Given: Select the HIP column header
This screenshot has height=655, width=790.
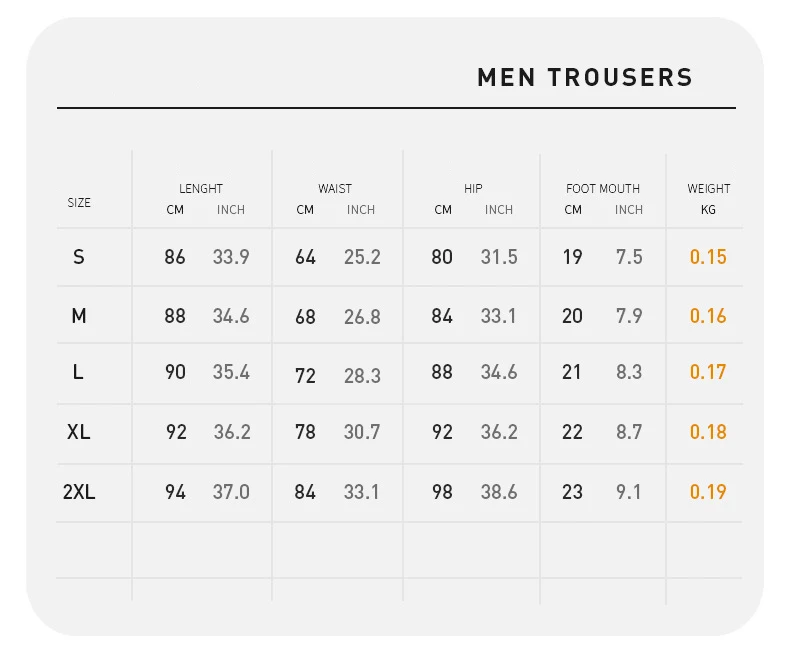Looking at the screenshot, I should click(x=473, y=188).
